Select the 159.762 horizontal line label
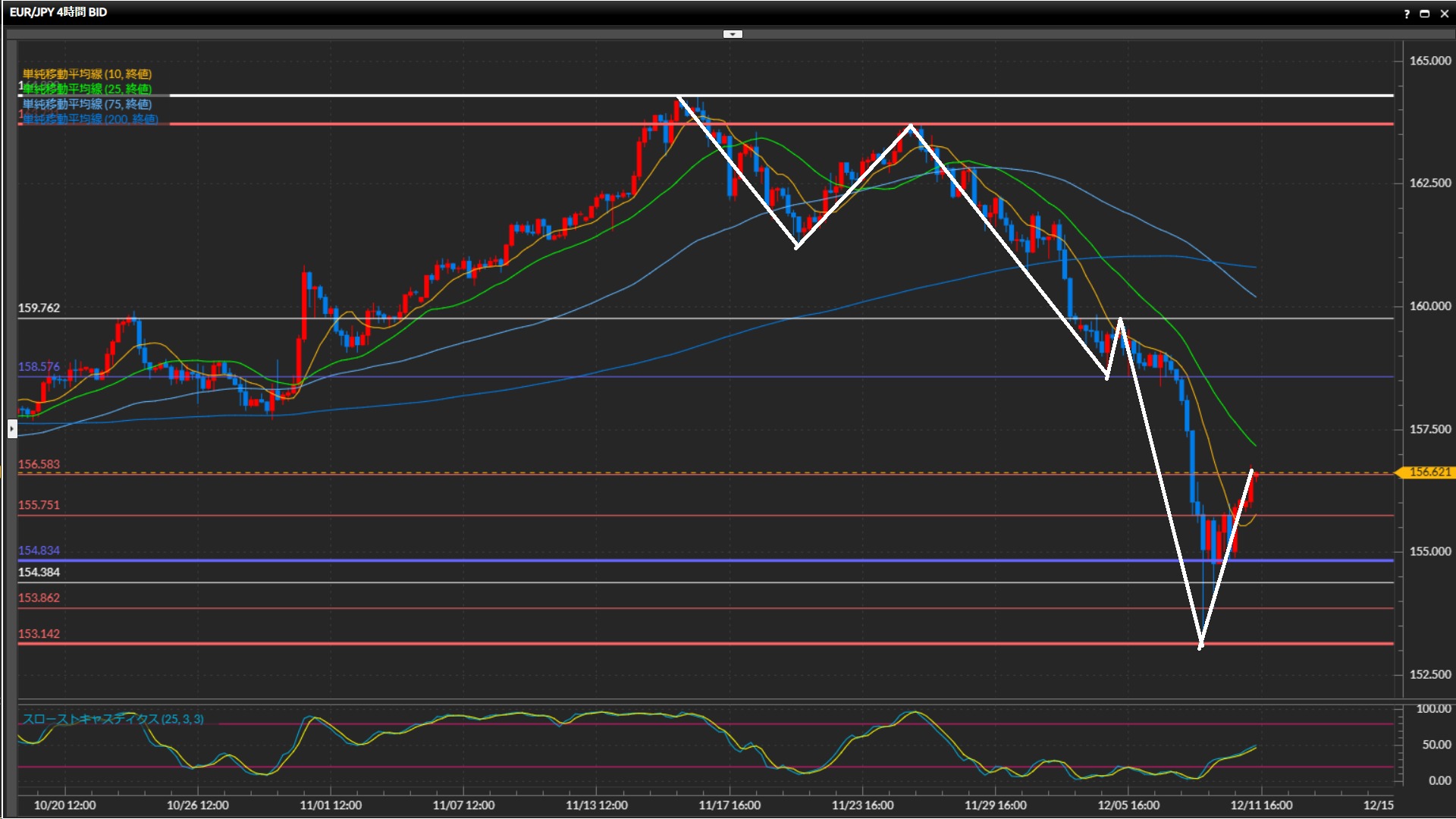The width and height of the screenshot is (1456, 819). pos(39,308)
